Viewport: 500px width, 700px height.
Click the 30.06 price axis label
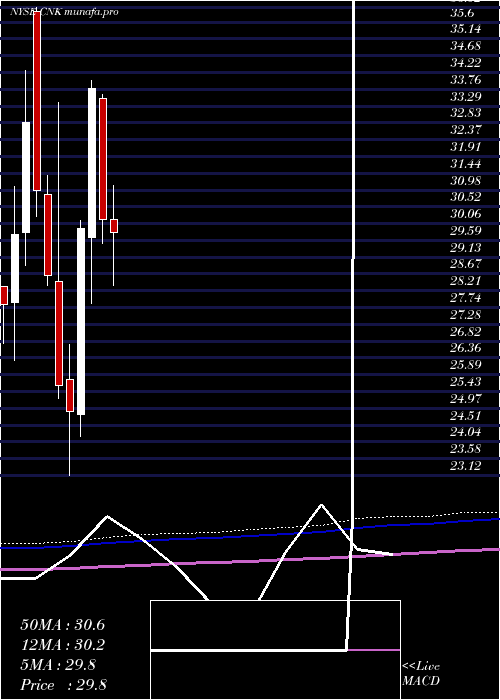pos(466,214)
